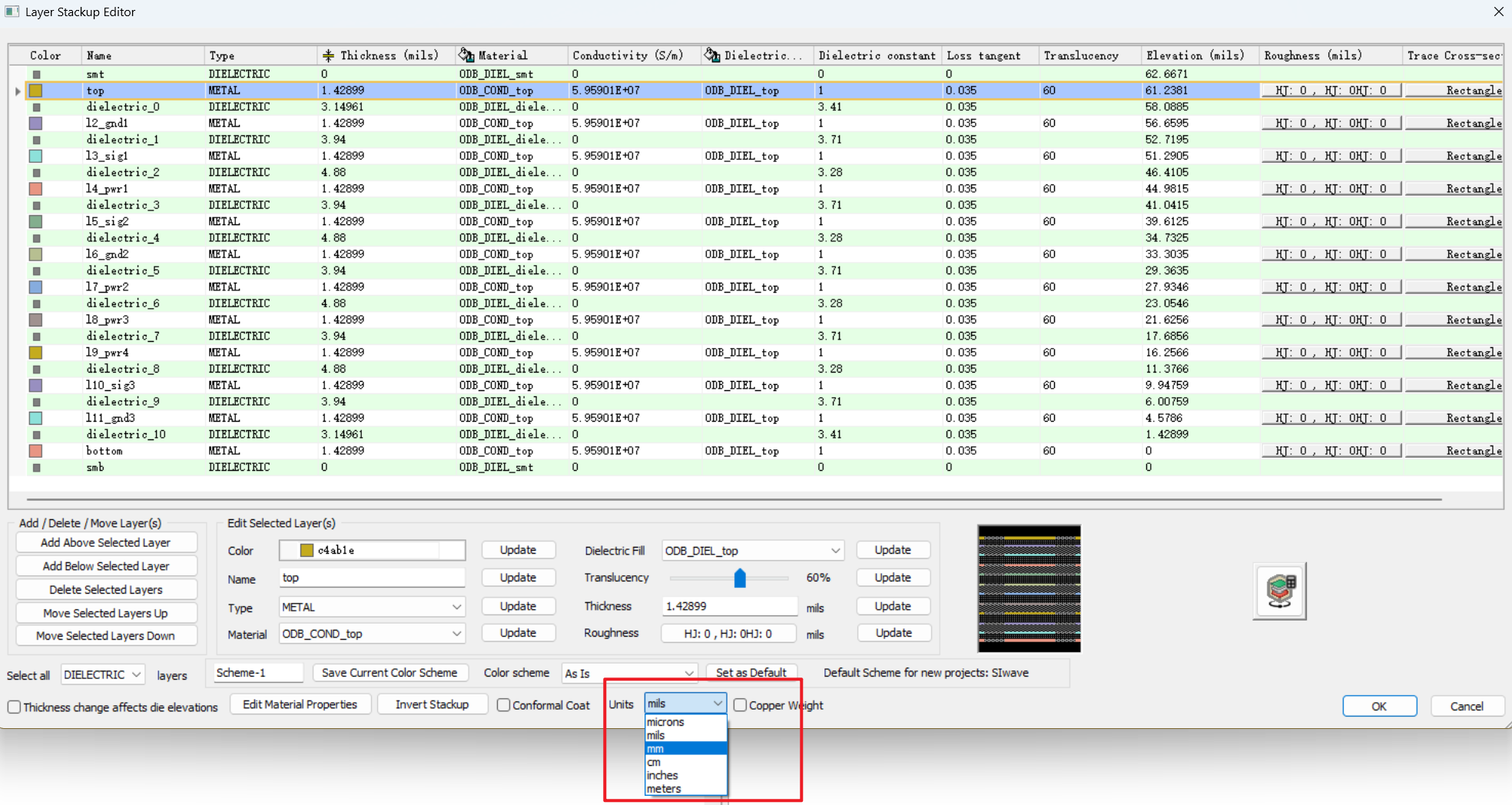Select cm in Units list
Image resolution: width=1512 pixels, height=805 pixels.
pyautogui.click(x=686, y=762)
